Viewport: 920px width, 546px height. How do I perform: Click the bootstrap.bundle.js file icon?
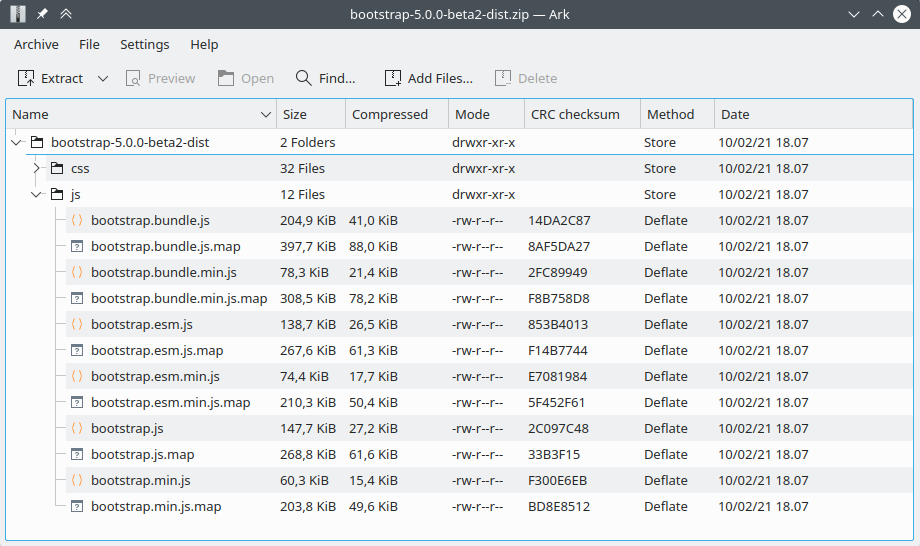[77, 221]
